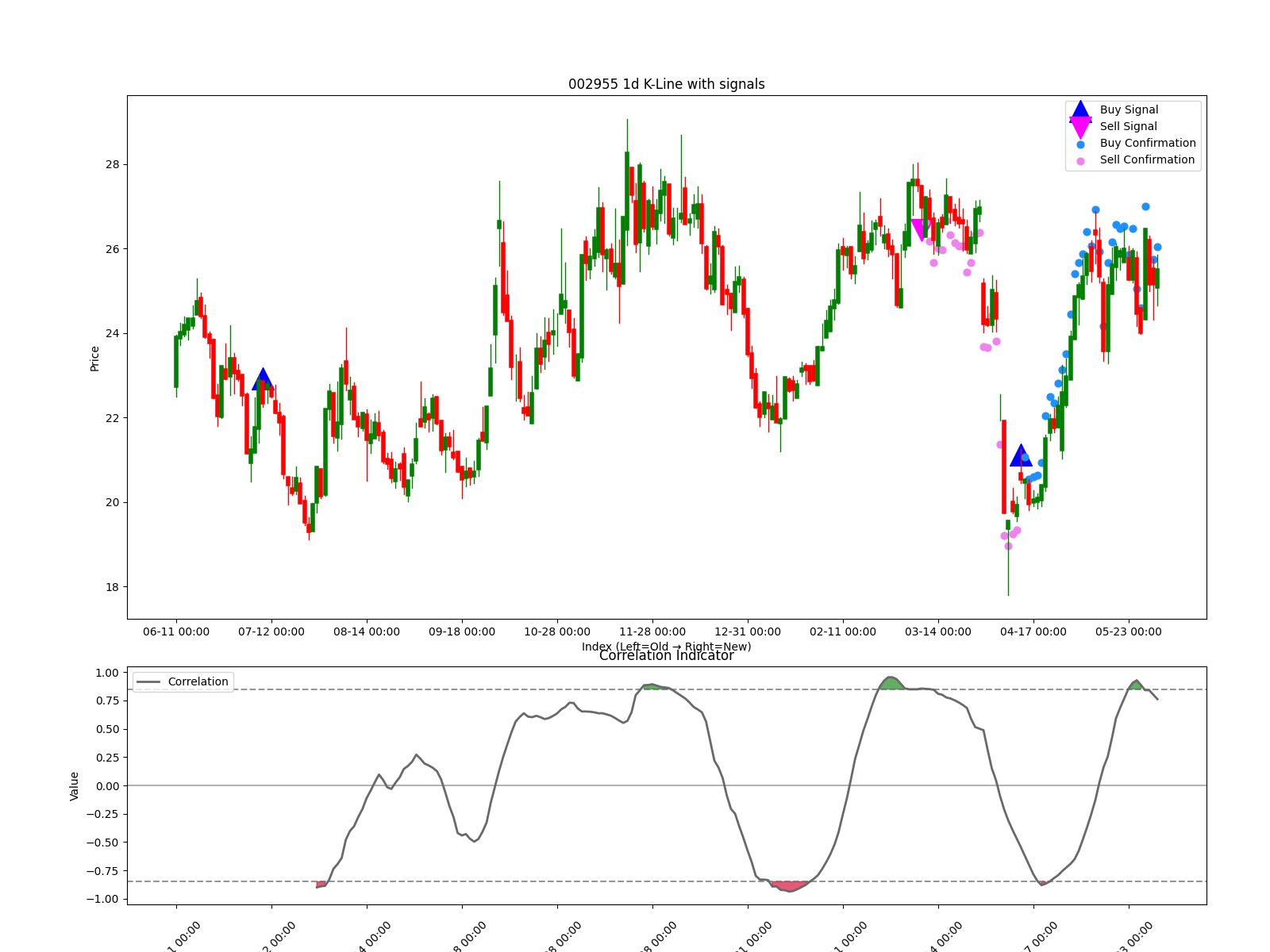Click the Buy Confirmation legend dot
The image size is (1270, 952).
[x=1080, y=144]
